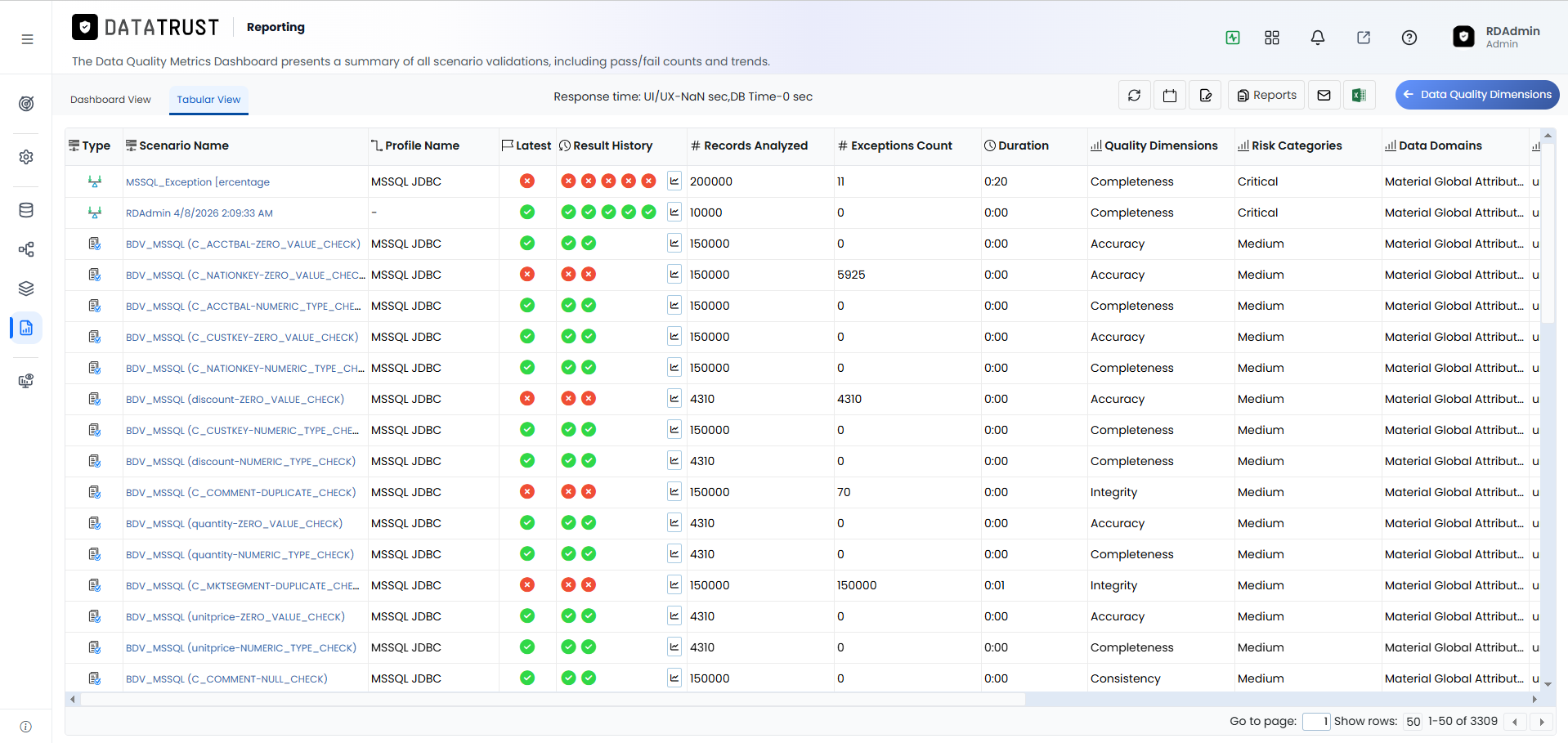1568x743 pixels.
Task: Open the help question mark icon
Action: pyautogui.click(x=1409, y=38)
